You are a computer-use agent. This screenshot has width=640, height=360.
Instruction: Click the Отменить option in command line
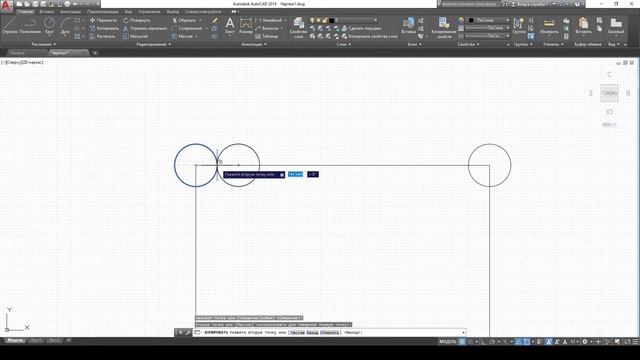click(330, 333)
